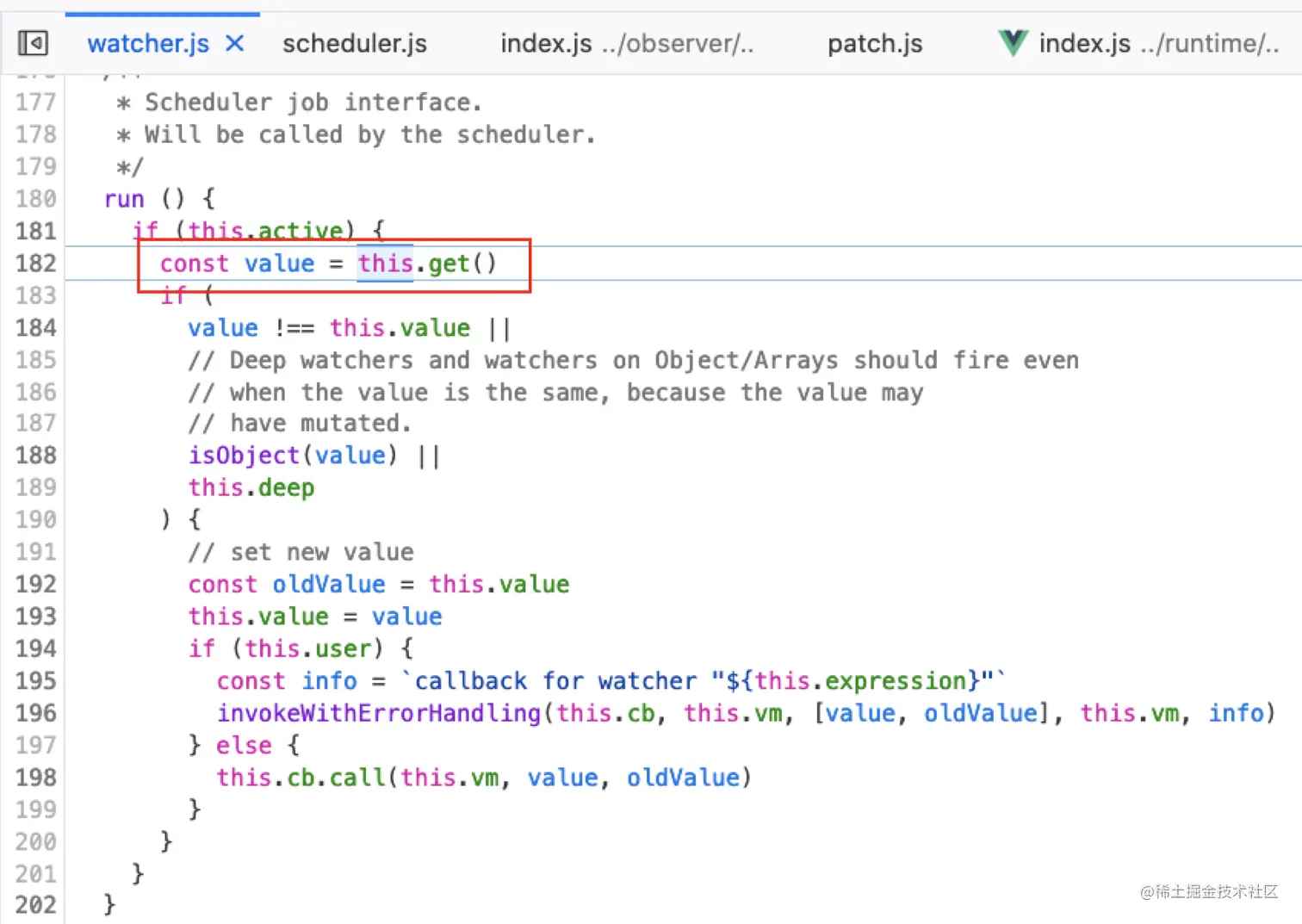Switch to the patch.js tab
Screen dimensions: 1302x924
875,43
